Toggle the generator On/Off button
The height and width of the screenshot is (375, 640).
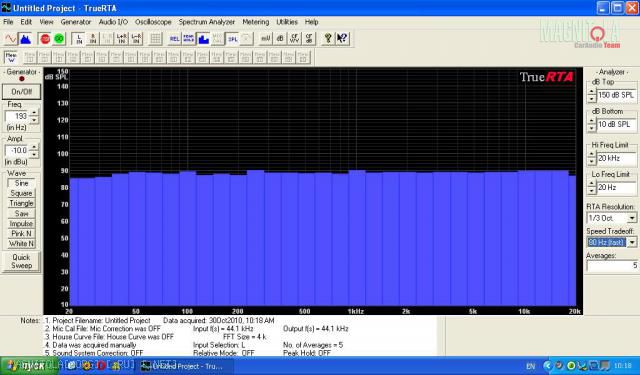(22, 91)
